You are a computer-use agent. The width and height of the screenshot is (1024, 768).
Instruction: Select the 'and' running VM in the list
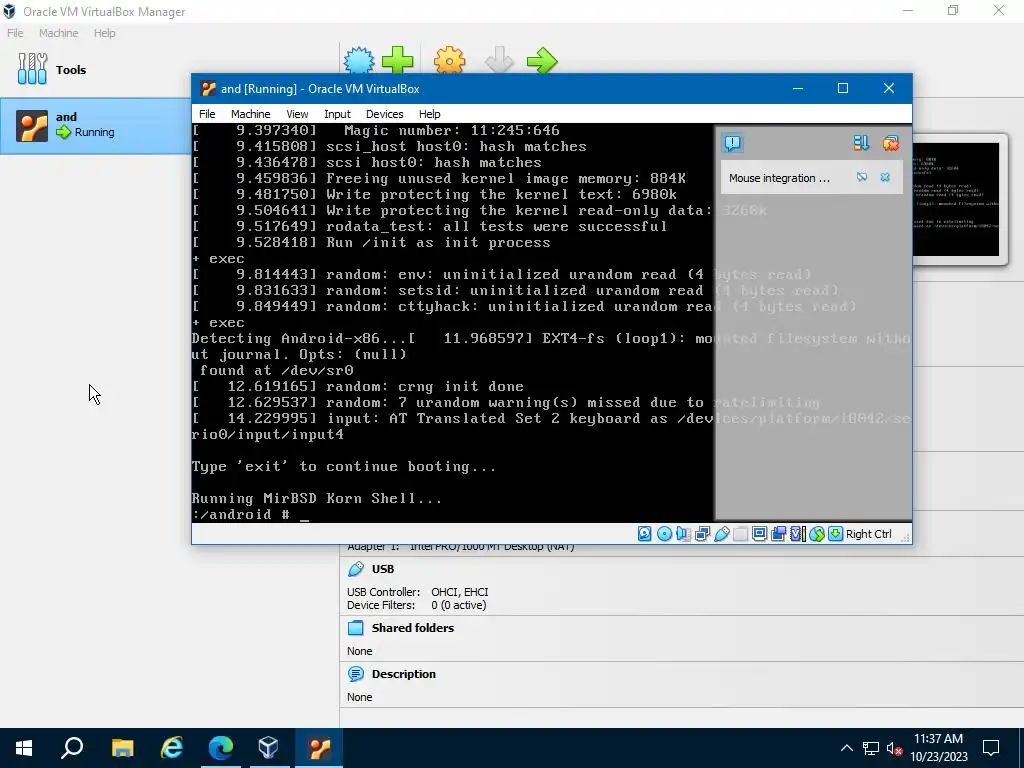95,125
